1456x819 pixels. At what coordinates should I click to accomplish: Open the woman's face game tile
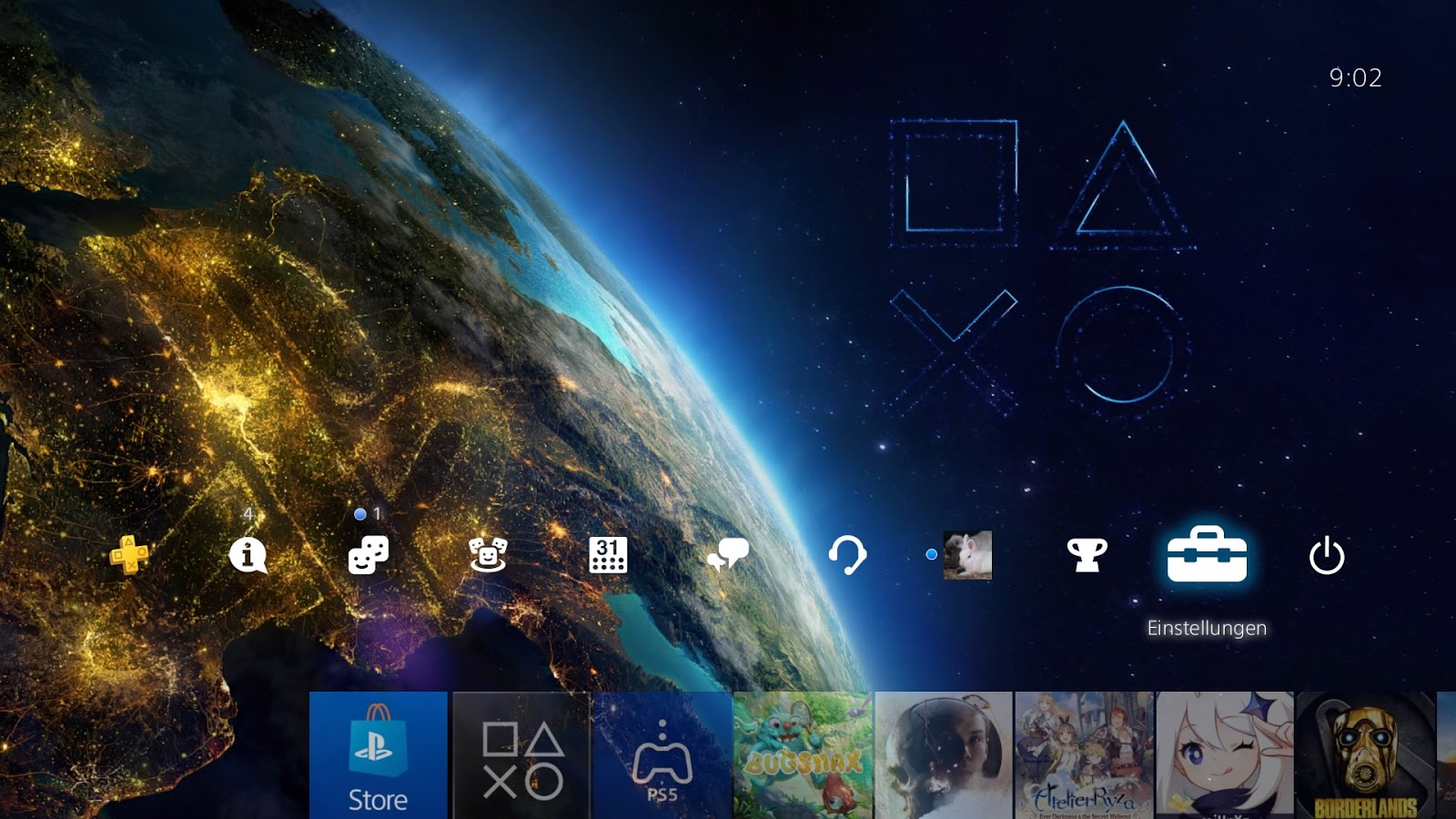pyautogui.click(x=944, y=755)
